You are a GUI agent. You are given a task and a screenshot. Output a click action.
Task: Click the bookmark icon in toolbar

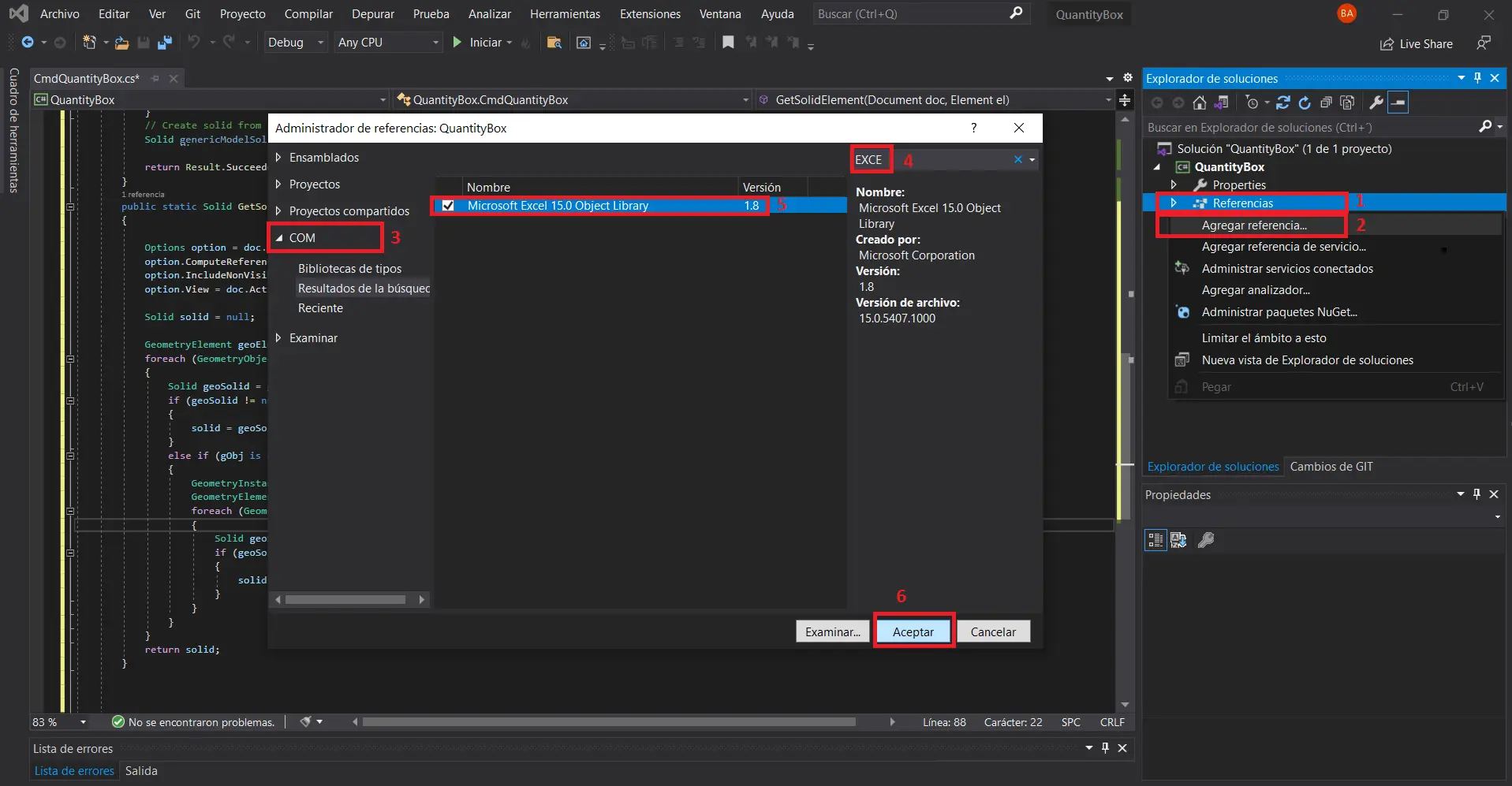(x=728, y=43)
